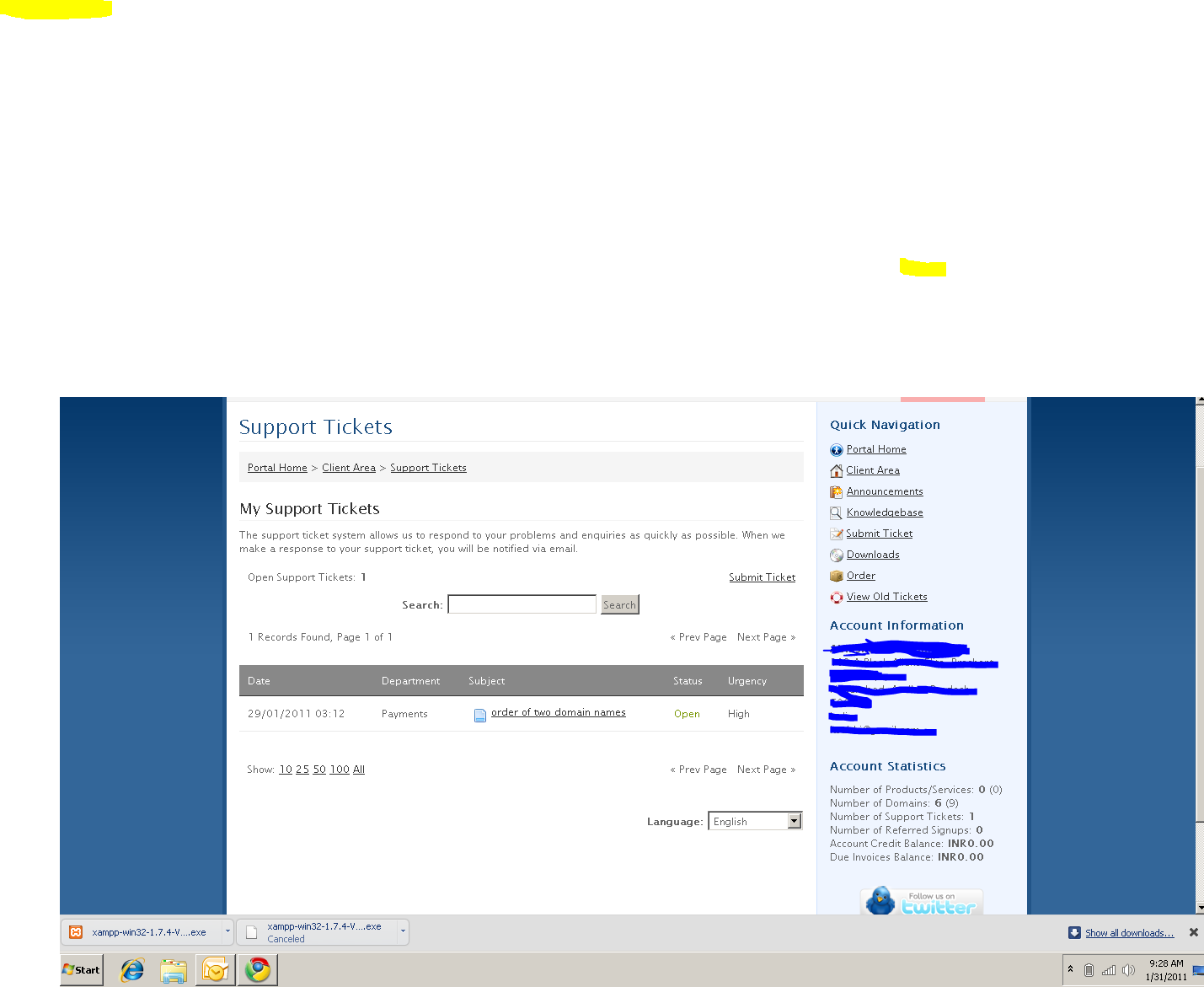Click the Follow us on Twitter badge

(x=922, y=902)
